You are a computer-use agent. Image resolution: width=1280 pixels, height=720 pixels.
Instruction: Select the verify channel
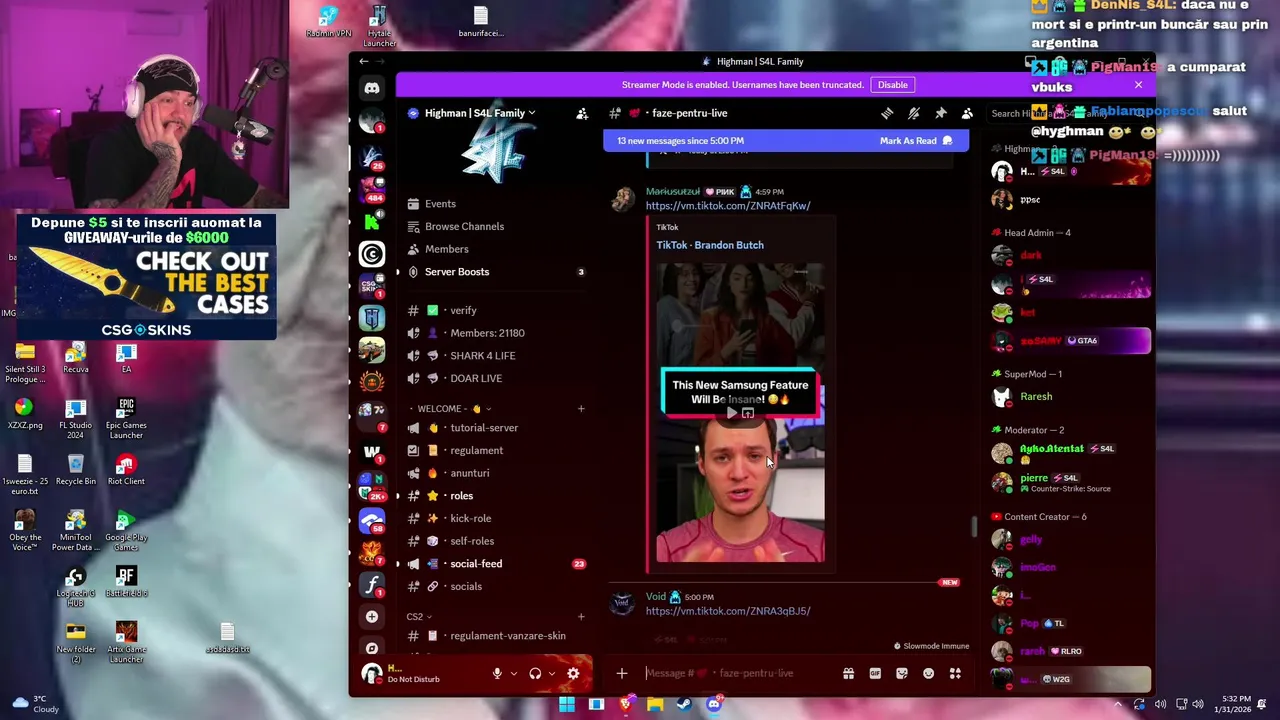coord(463,311)
